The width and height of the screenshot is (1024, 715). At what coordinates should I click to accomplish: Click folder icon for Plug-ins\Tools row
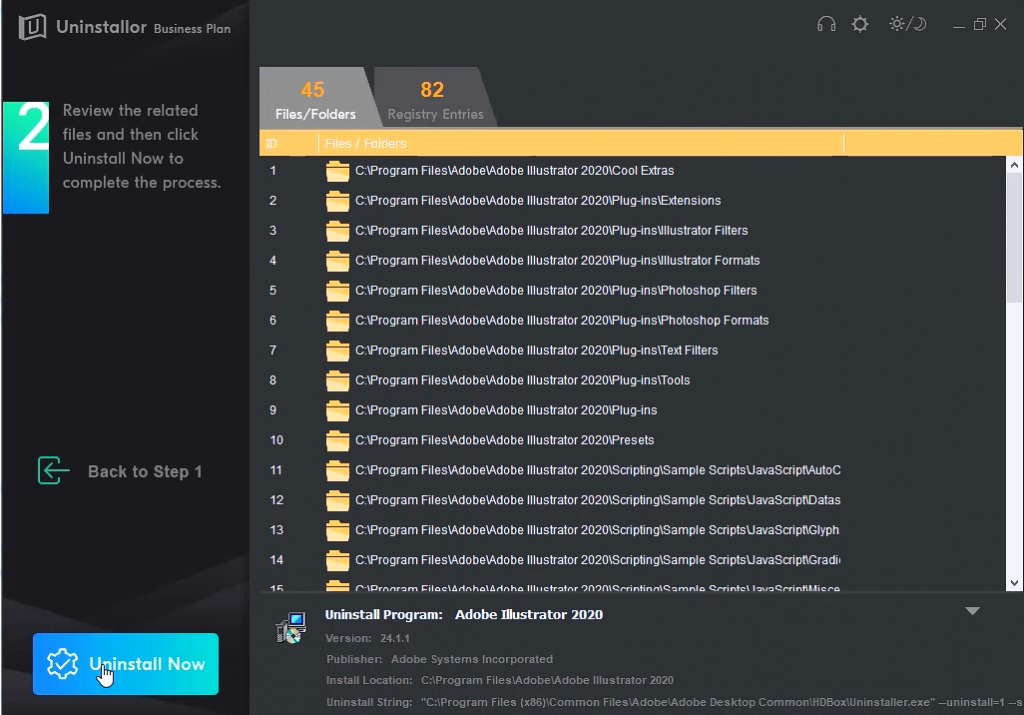pos(338,381)
